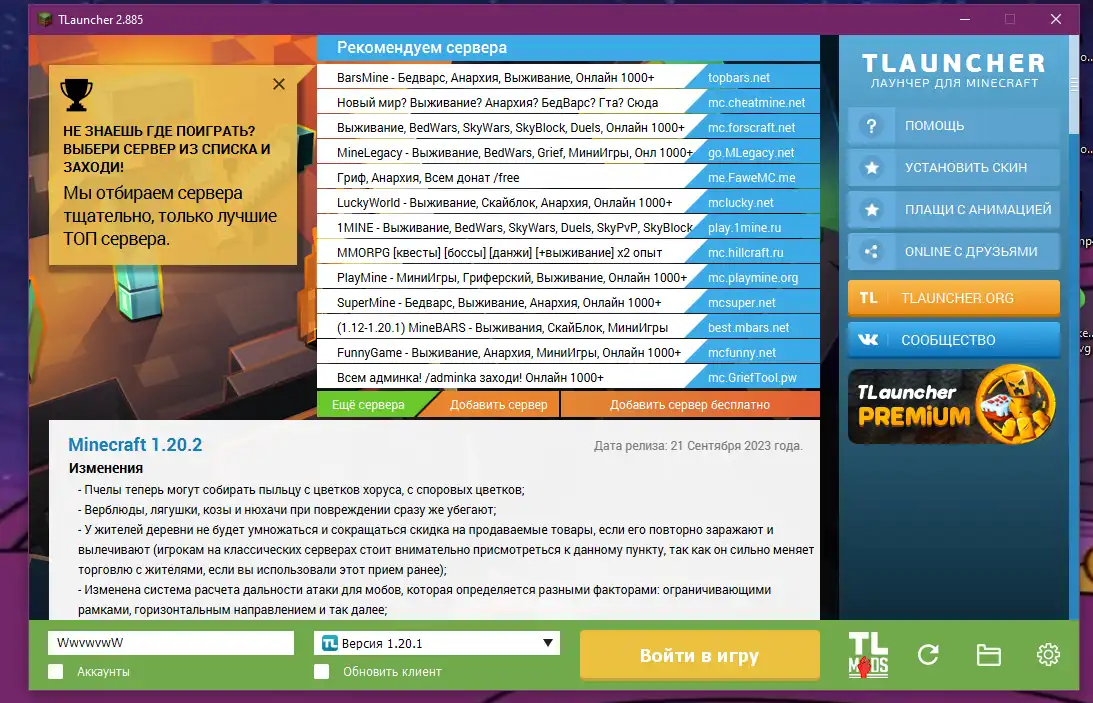Select BarsMine server row description
The height and width of the screenshot is (703, 1093).
tap(496, 77)
